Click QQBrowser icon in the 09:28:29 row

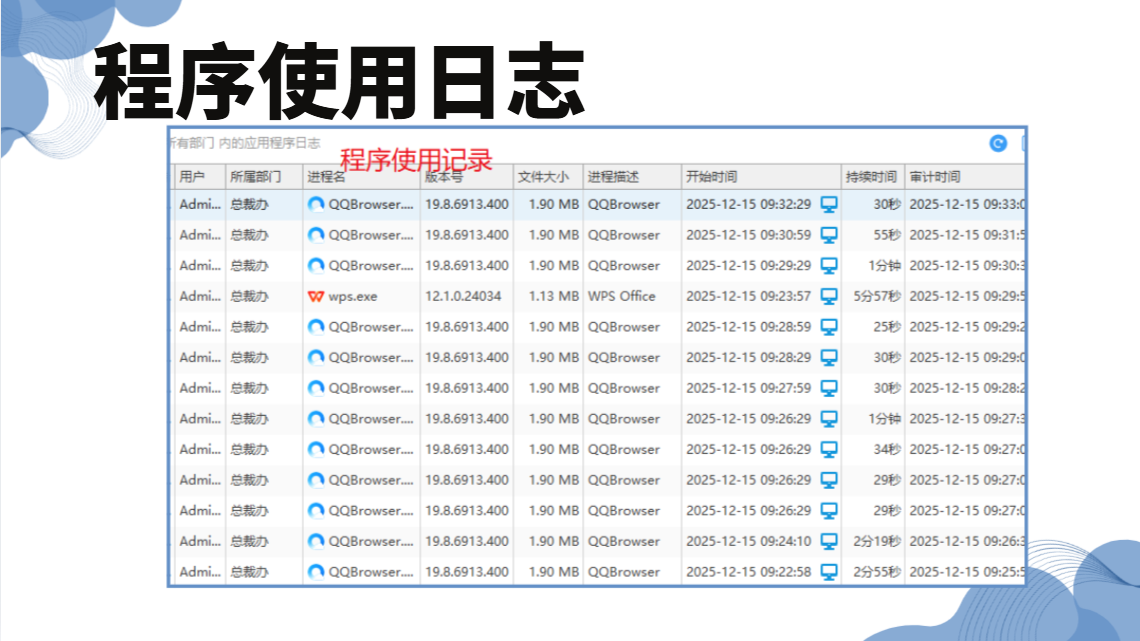tap(316, 358)
